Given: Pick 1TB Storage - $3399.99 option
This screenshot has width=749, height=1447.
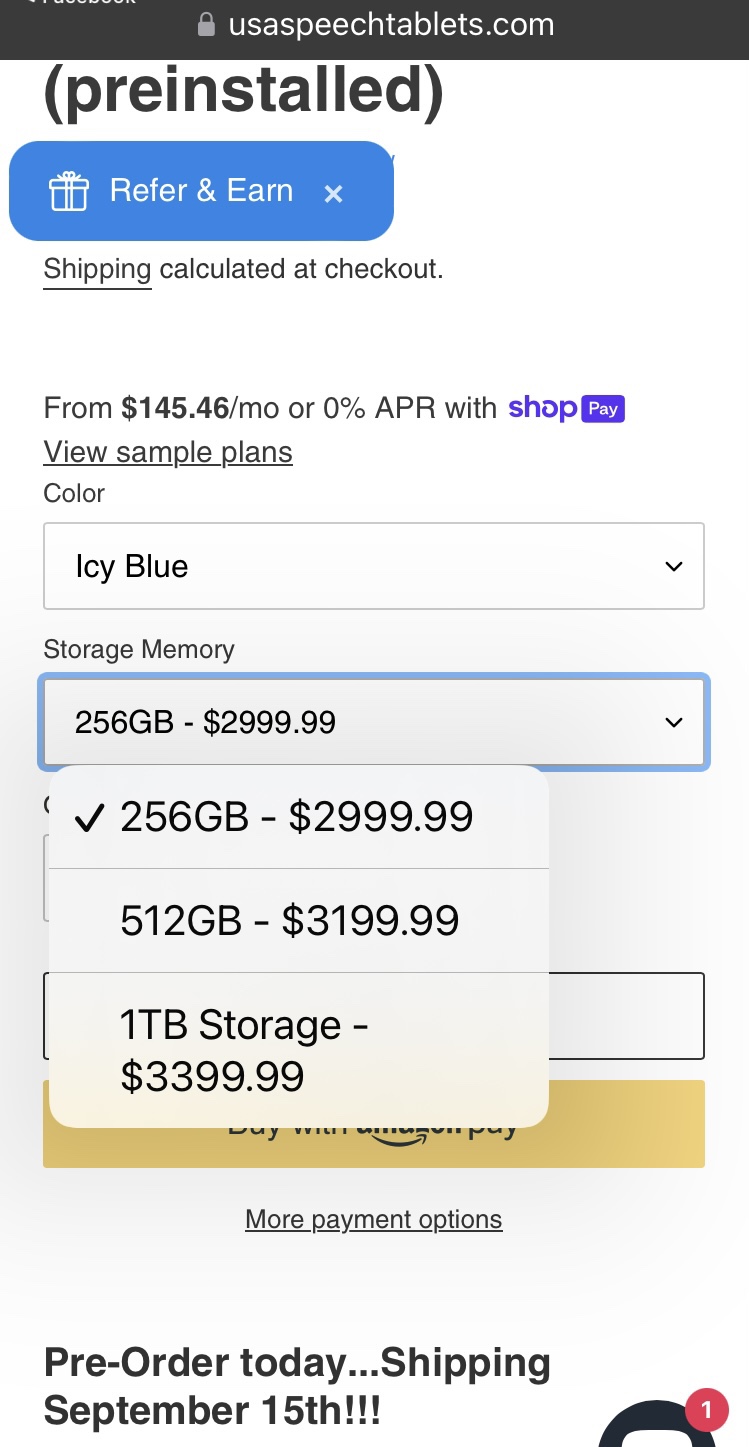Looking at the screenshot, I should [x=245, y=1050].
